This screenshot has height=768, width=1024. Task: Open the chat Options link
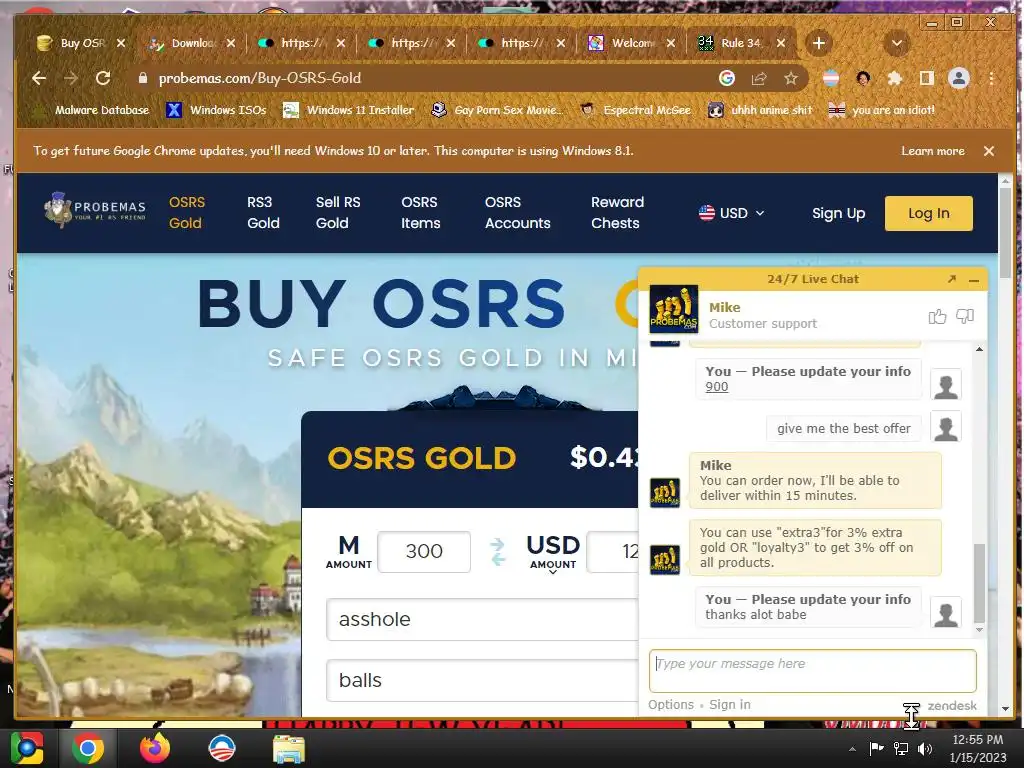(671, 705)
